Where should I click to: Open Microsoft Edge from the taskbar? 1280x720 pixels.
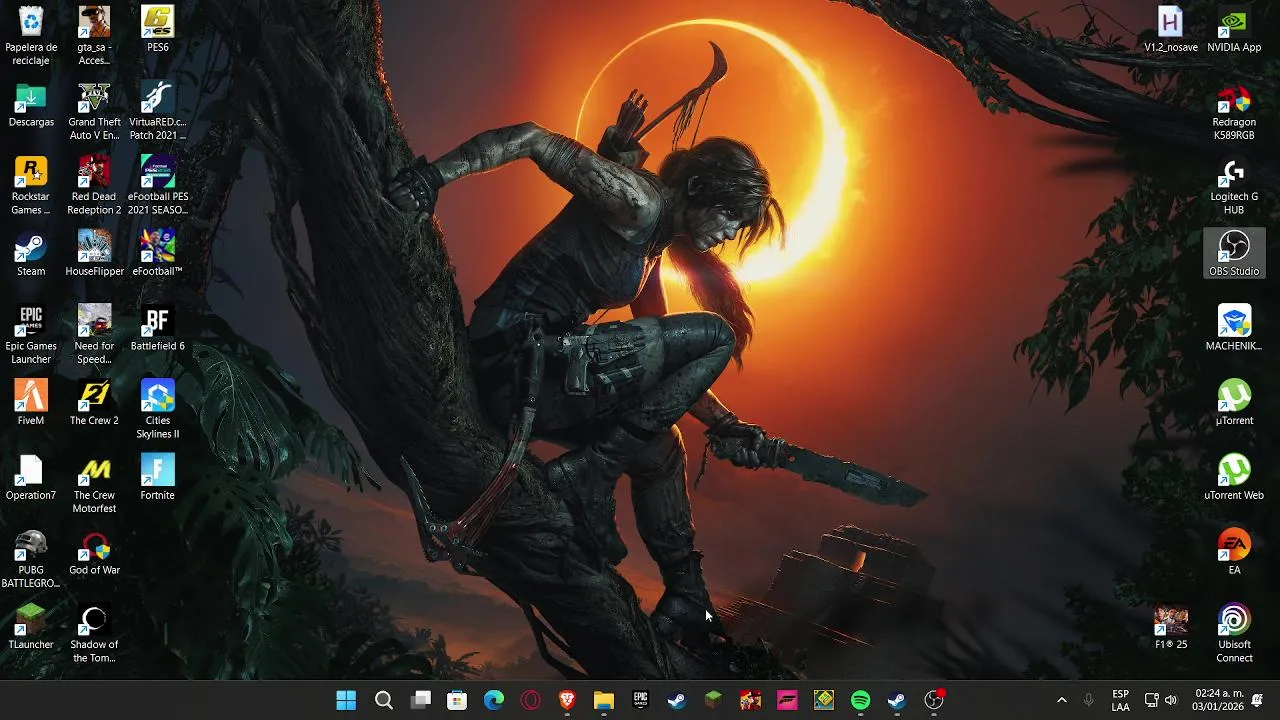(x=494, y=700)
